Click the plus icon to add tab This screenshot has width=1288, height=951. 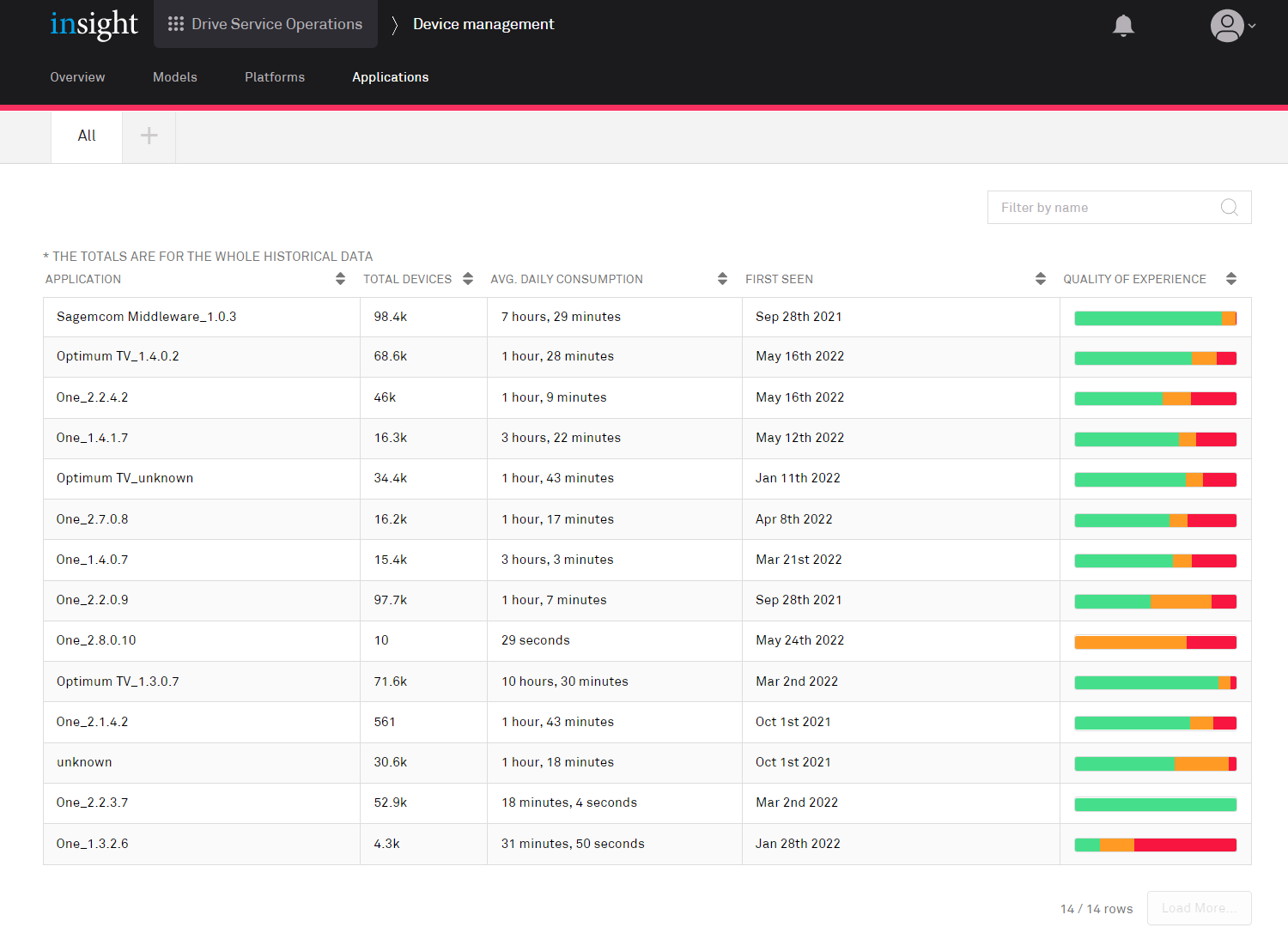pyautogui.click(x=149, y=136)
